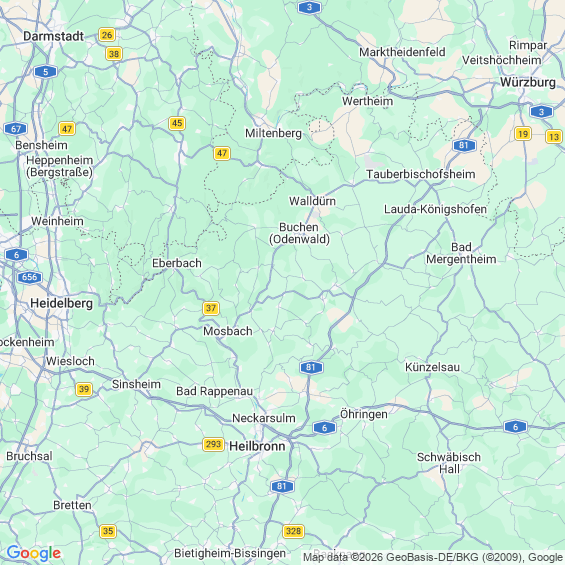
Task: Click the A81 shield near Tauberbischofsheim
Action: 464,145
